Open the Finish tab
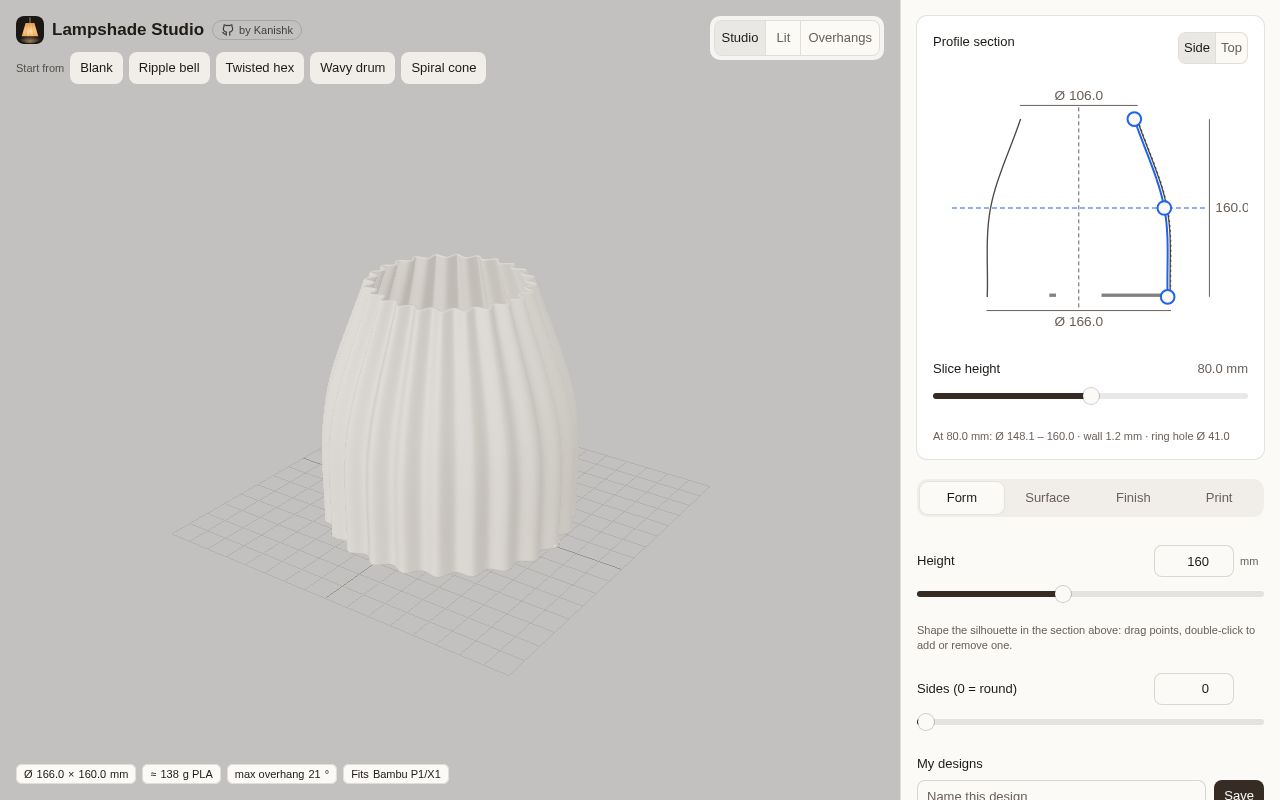The height and width of the screenshot is (800, 1280). pos(1133,498)
